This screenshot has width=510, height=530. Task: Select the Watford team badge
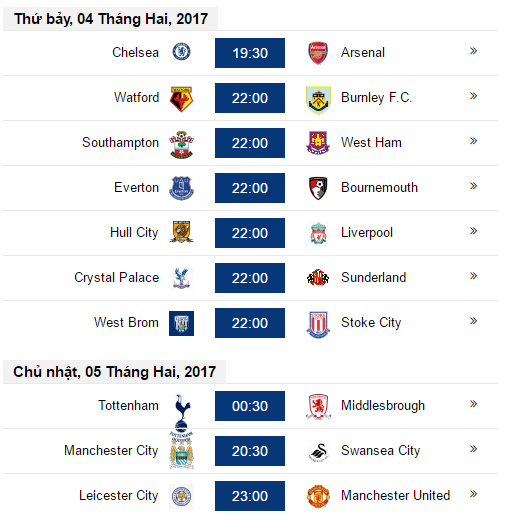(181, 99)
